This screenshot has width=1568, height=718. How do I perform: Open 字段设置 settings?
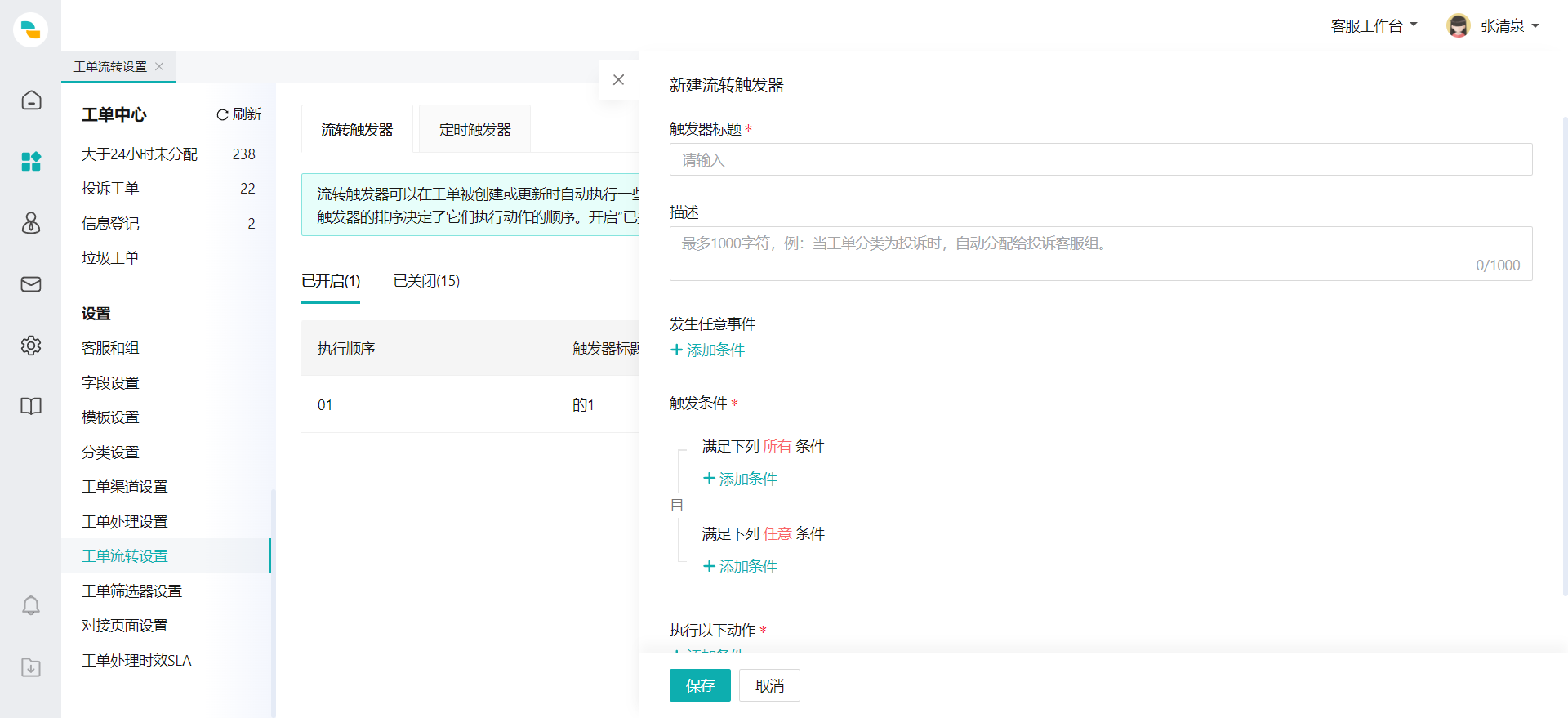(x=110, y=382)
